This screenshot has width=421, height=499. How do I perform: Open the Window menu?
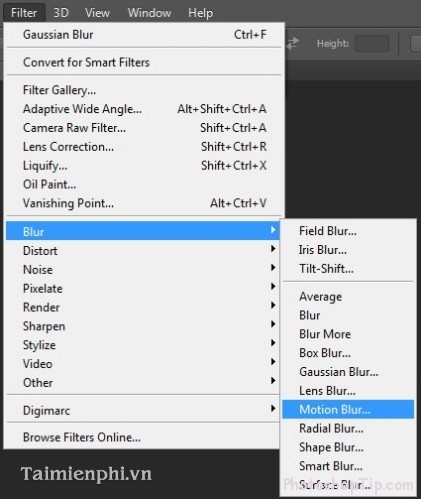[x=149, y=13]
